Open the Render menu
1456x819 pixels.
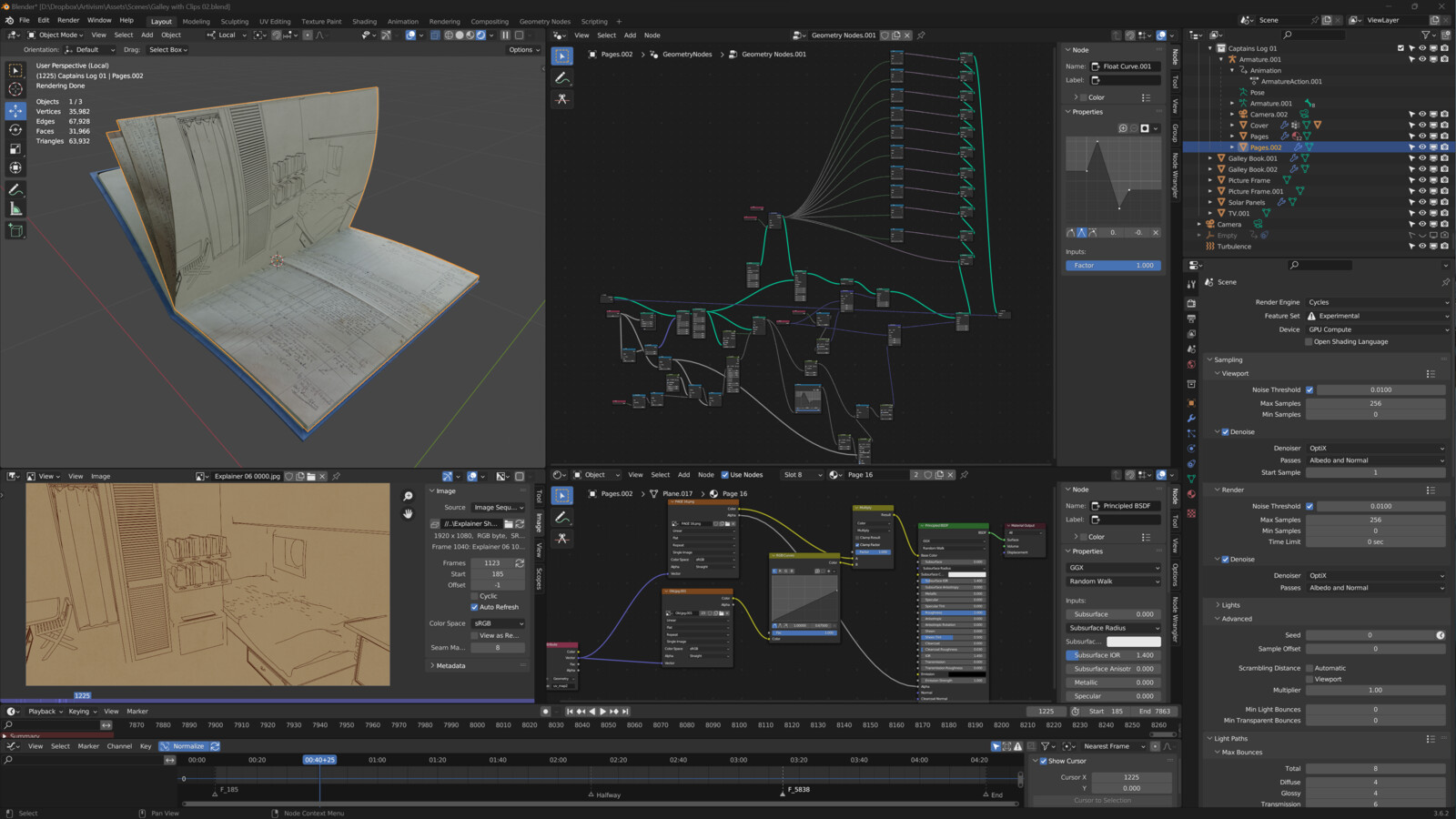(x=68, y=20)
